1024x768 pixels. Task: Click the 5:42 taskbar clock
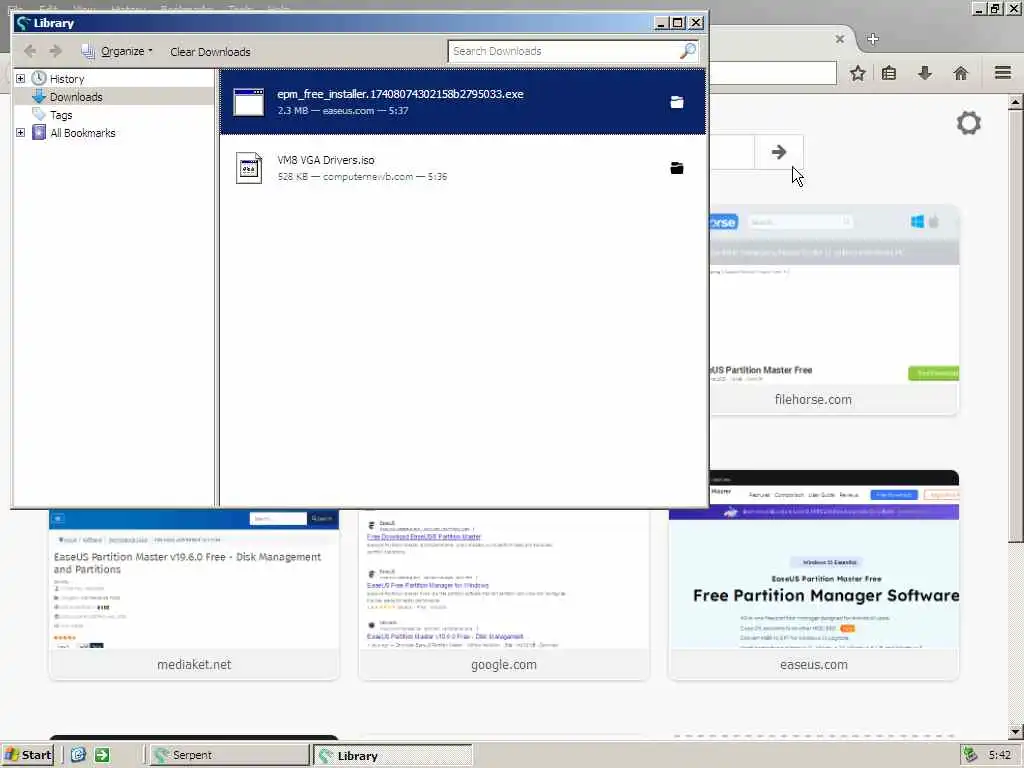coord(1000,755)
